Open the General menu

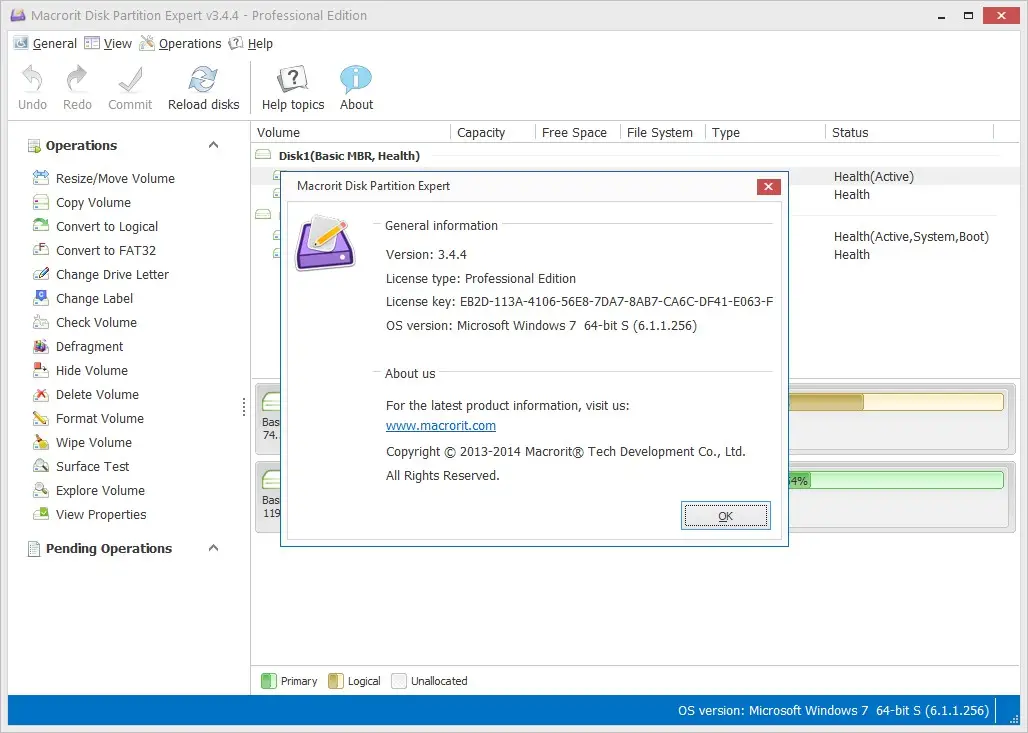[45, 43]
